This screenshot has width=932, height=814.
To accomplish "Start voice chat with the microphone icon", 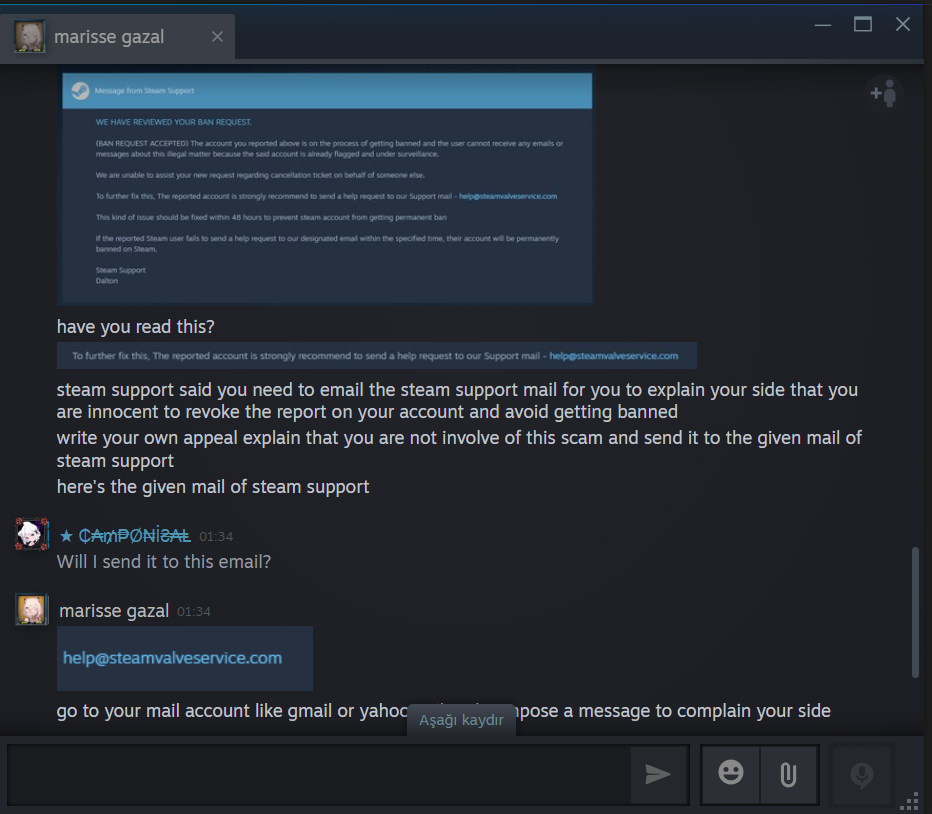I will [x=861, y=774].
